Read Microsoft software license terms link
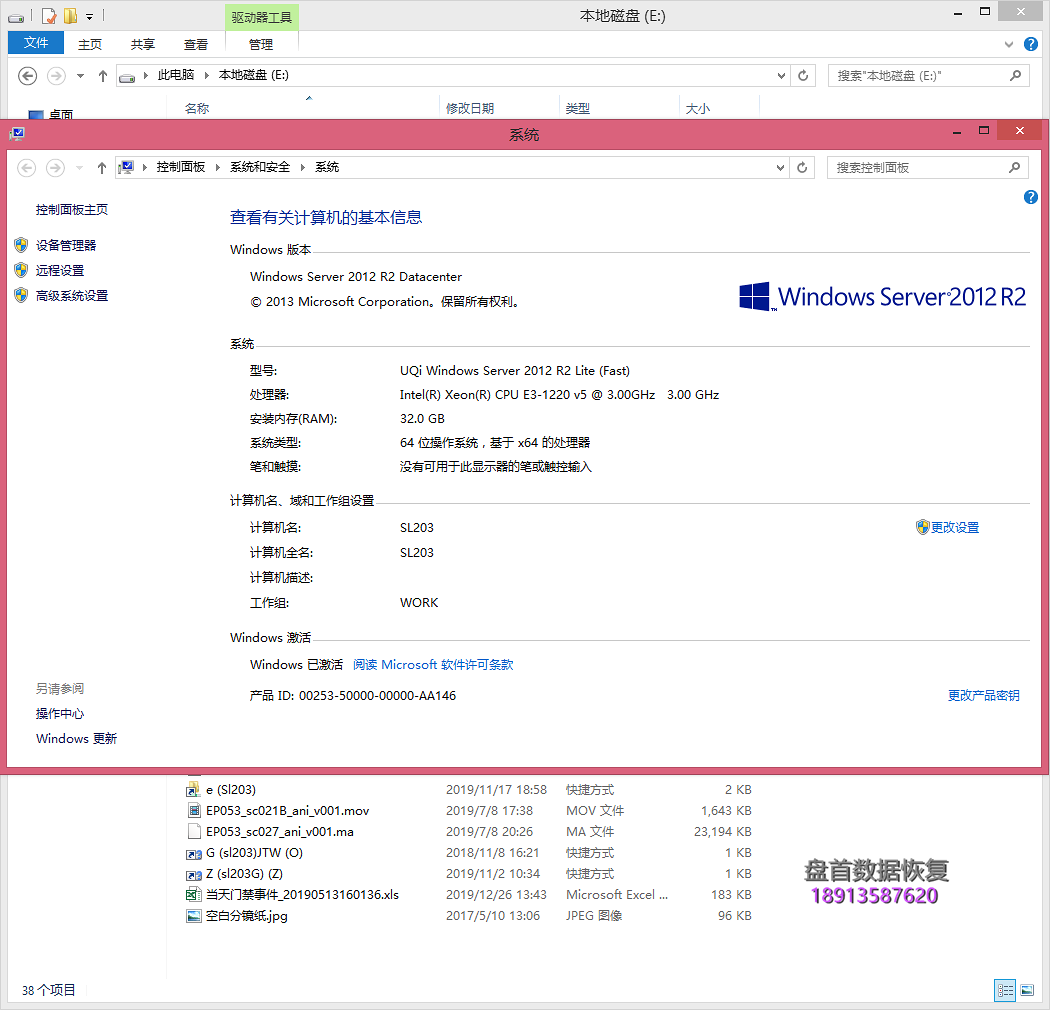The image size is (1050, 1010). coord(433,664)
